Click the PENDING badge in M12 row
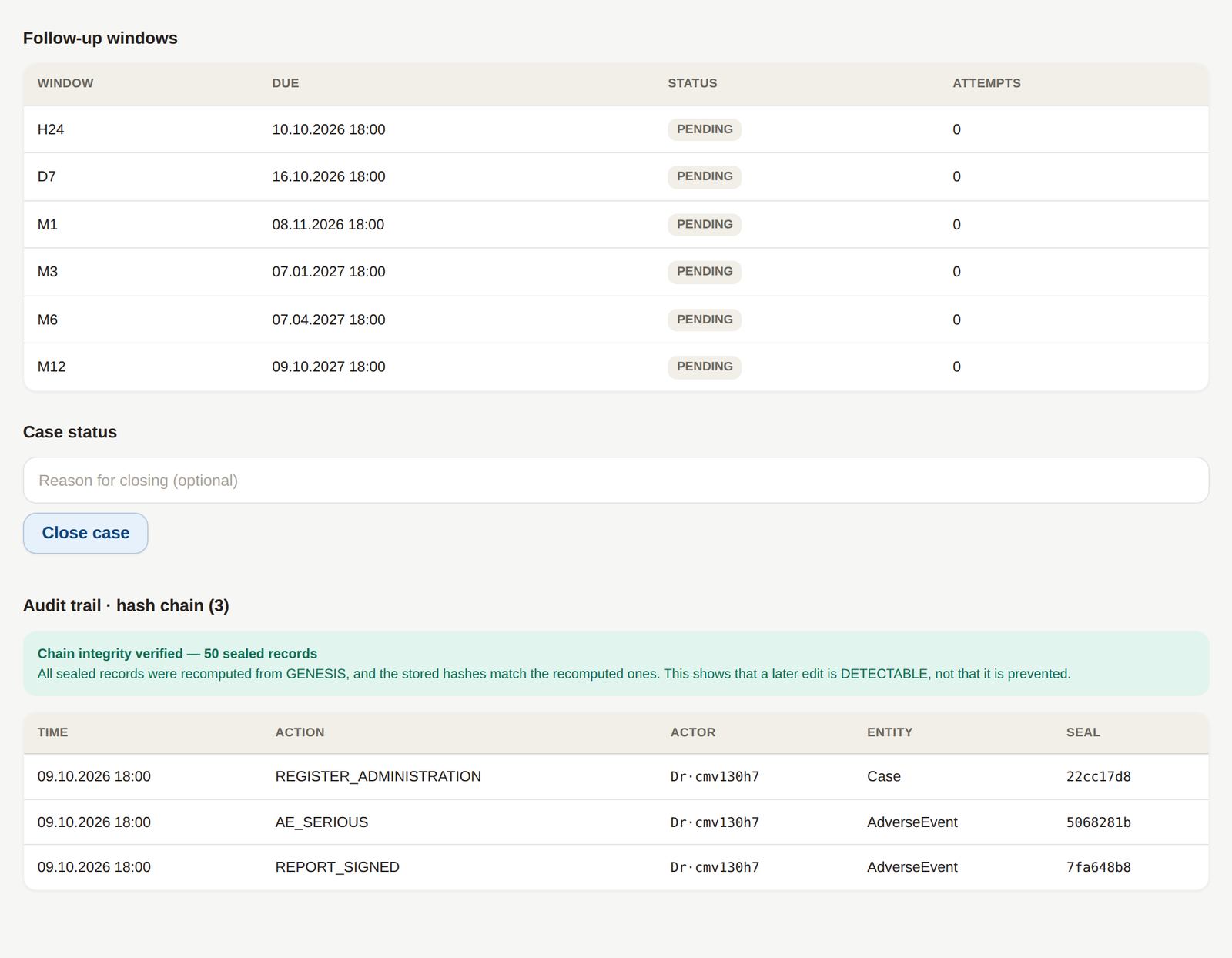Screen dimensions: 1232x958 705,367
